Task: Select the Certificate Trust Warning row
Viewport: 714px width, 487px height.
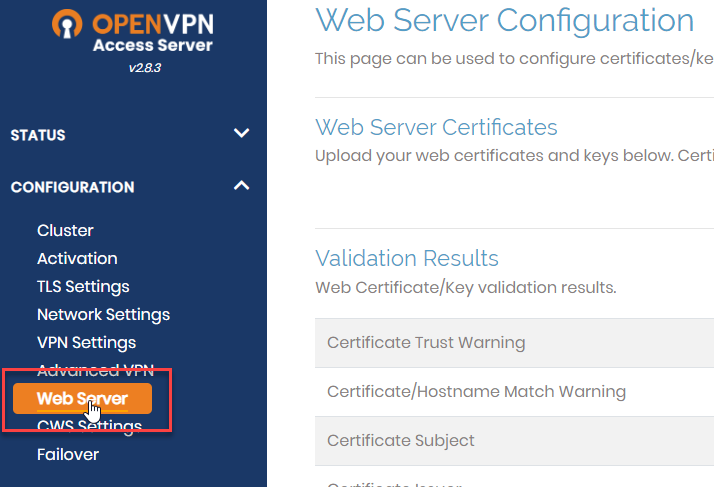Action: pyautogui.click(x=514, y=343)
